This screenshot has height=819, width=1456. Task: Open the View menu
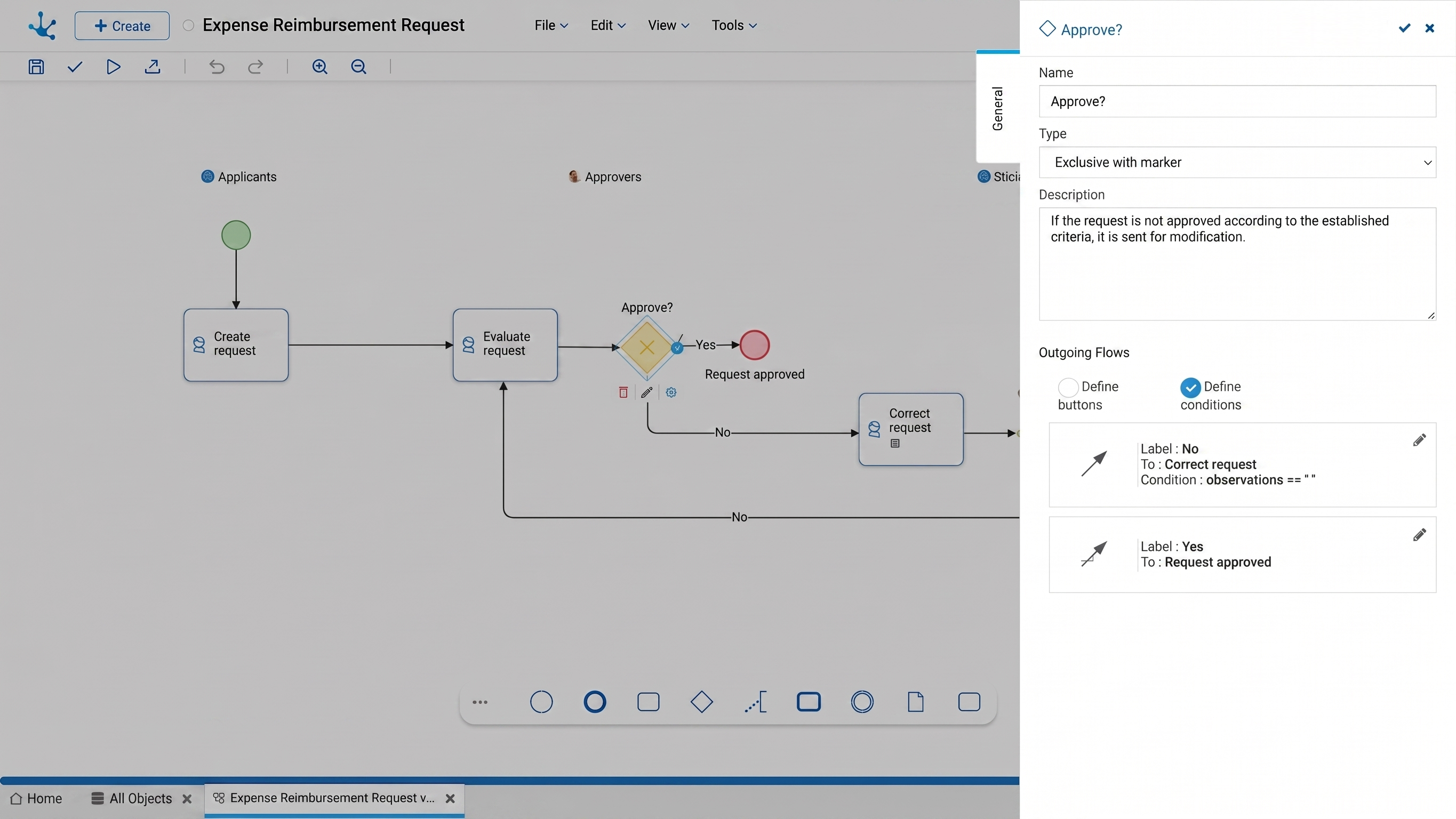668,26
